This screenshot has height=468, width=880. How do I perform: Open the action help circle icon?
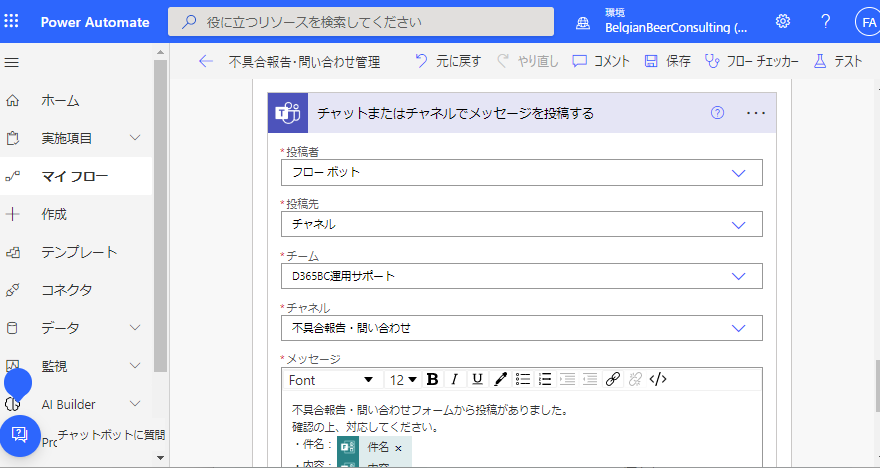717,113
